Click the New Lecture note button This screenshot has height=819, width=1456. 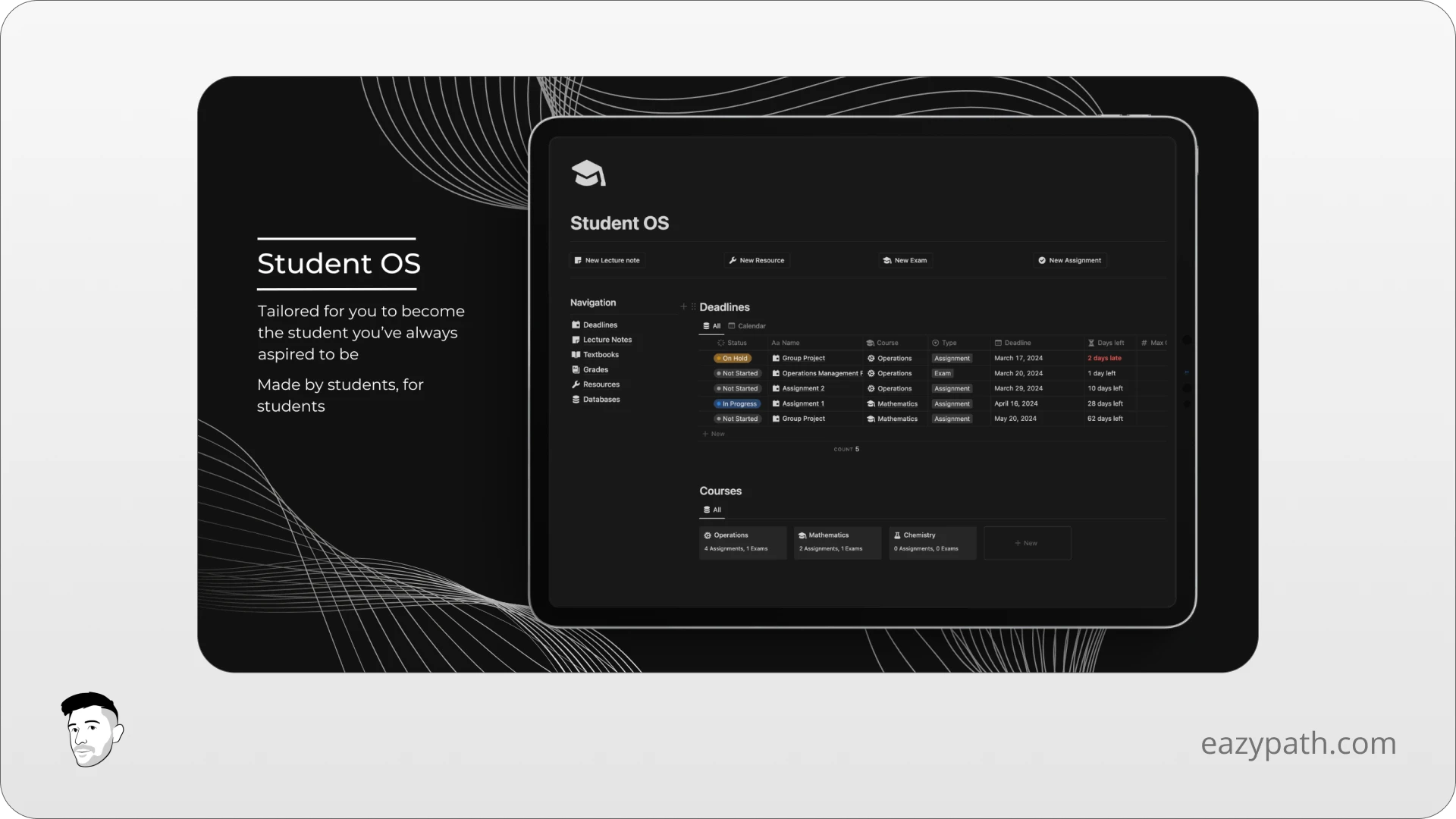(x=607, y=260)
